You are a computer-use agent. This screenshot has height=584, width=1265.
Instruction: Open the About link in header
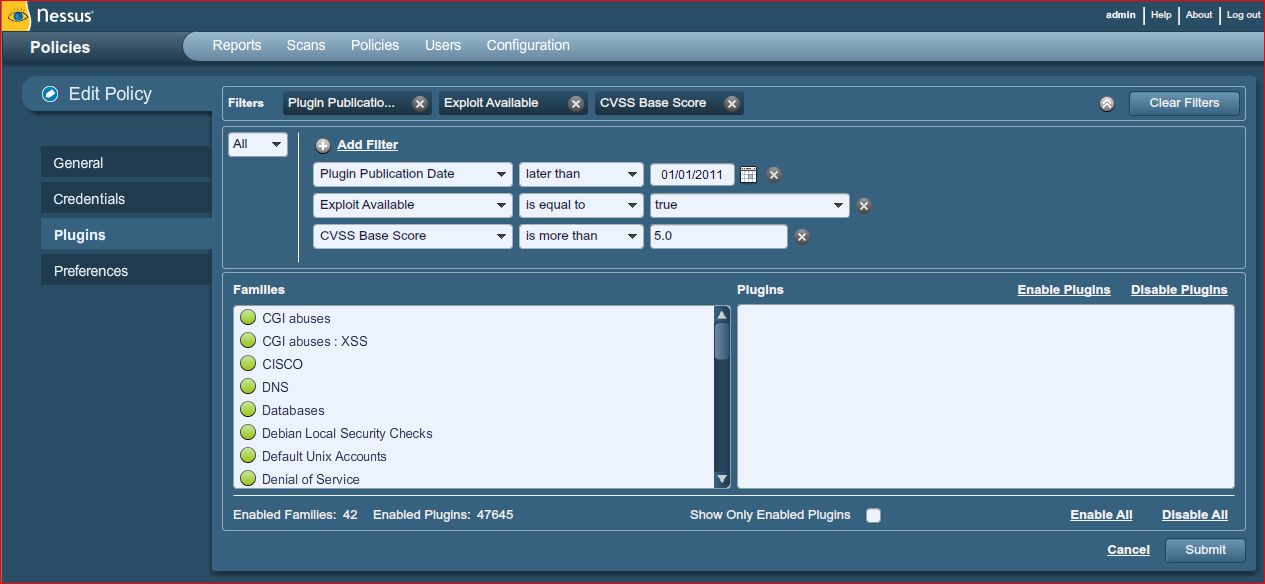1199,15
